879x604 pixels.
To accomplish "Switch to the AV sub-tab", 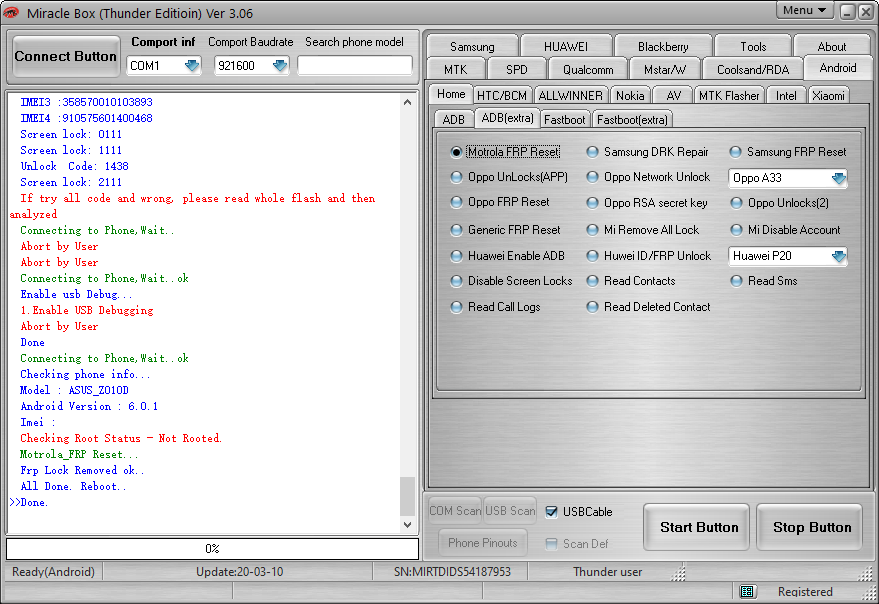I will point(674,96).
